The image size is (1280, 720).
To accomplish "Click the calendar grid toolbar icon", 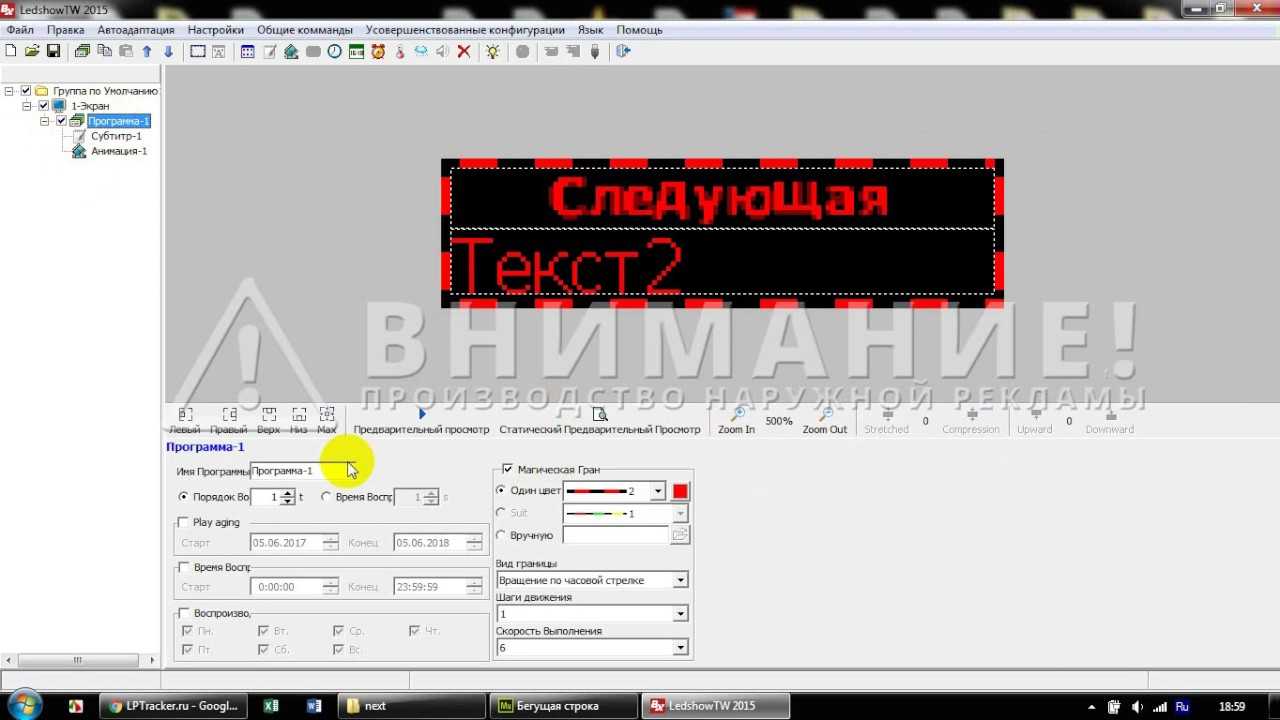I will click(x=248, y=51).
